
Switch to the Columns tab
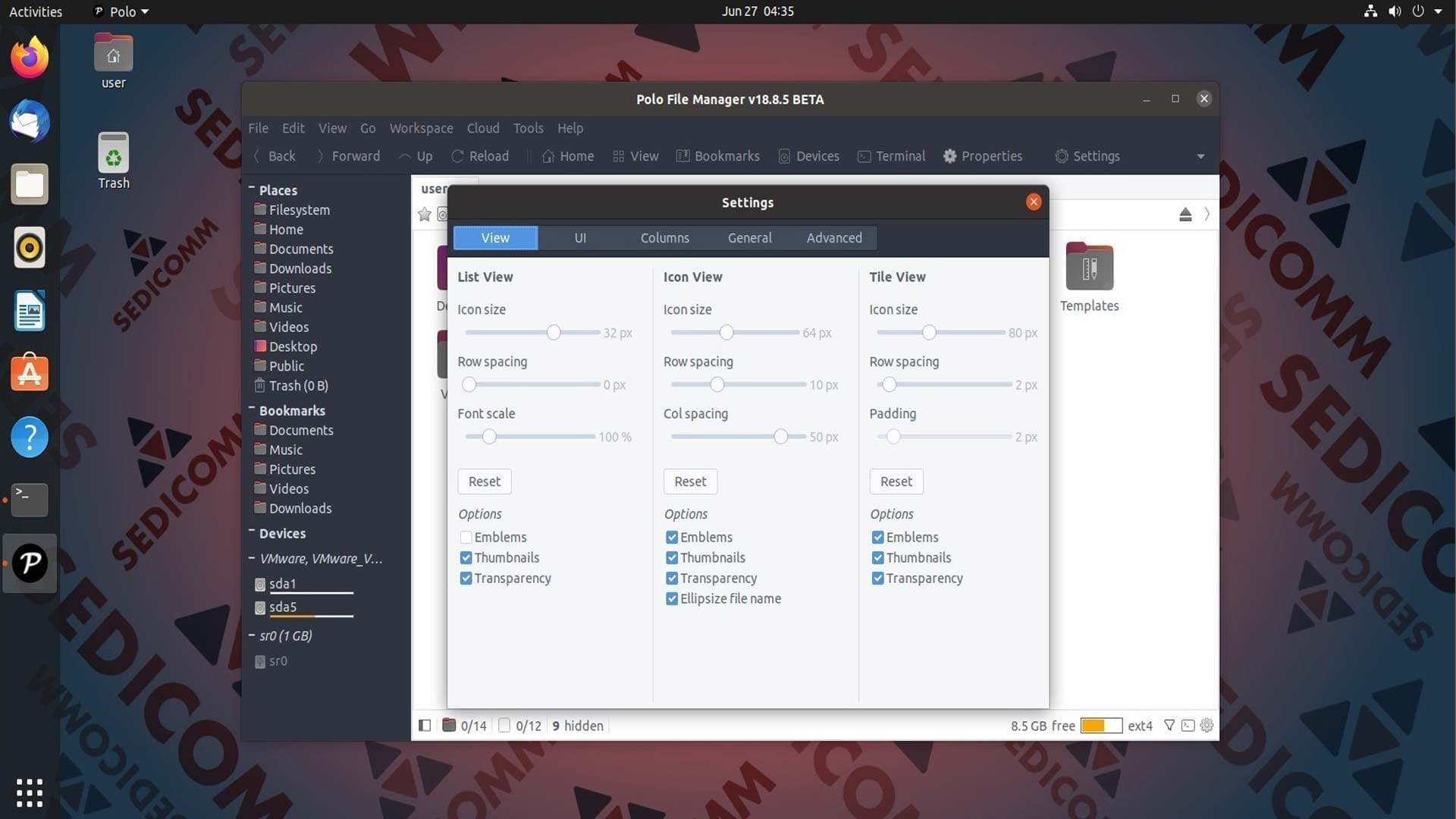click(x=664, y=238)
